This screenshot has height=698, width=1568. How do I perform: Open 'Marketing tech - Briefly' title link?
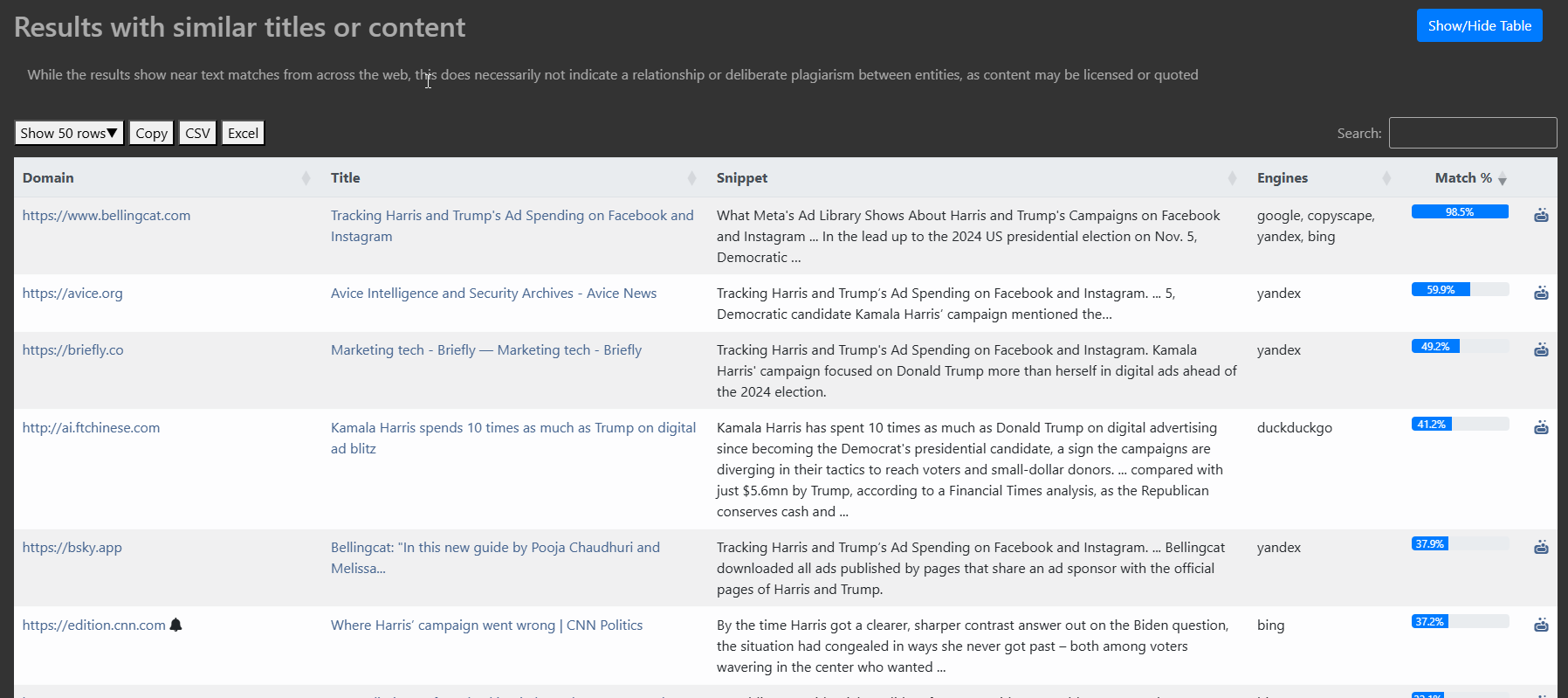pos(486,349)
